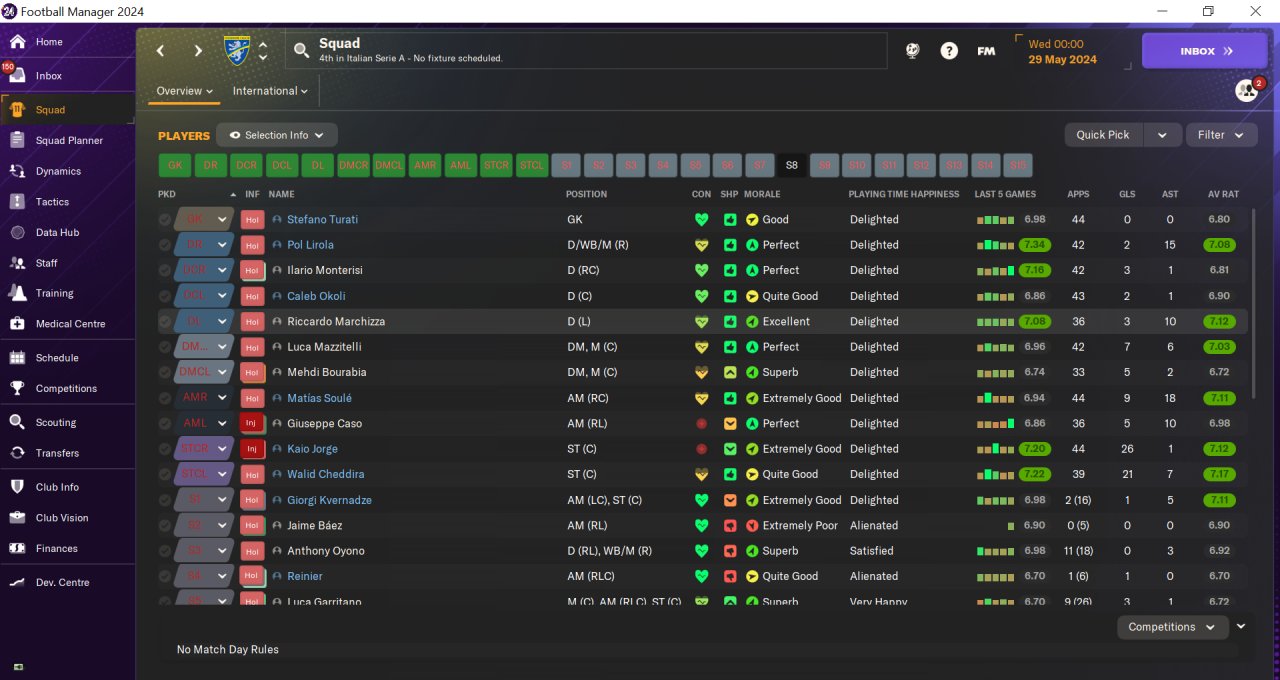Open the Finances sidebar icon

coord(17,548)
